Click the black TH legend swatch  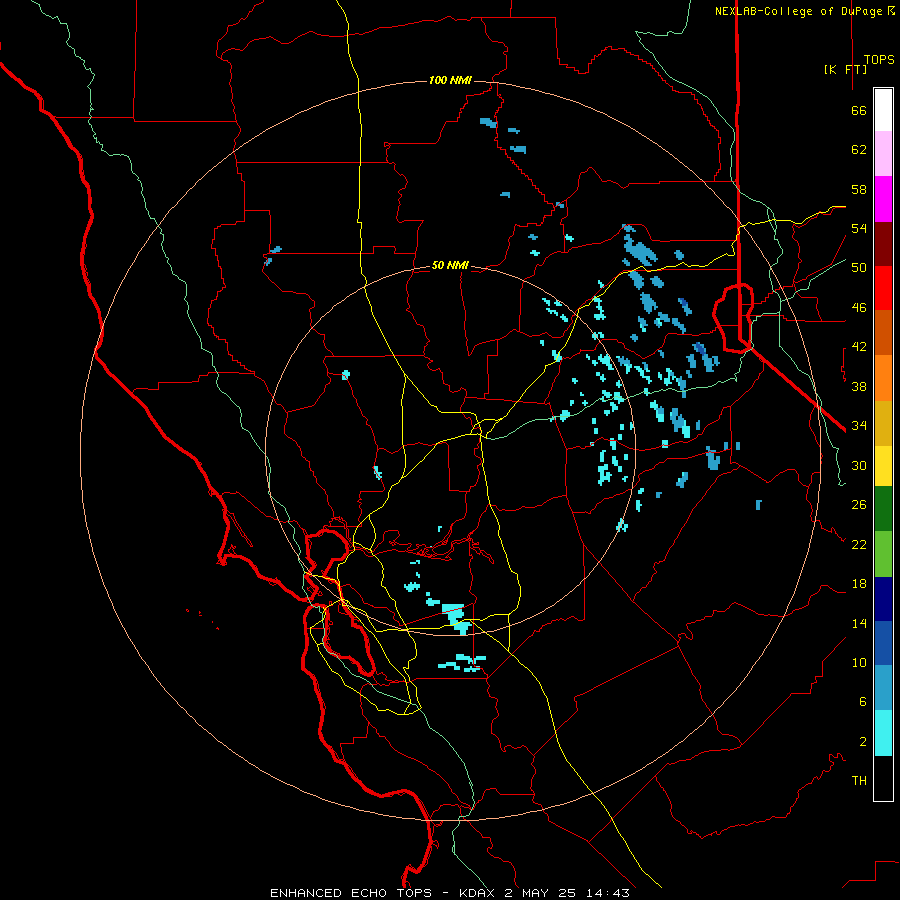point(883,778)
